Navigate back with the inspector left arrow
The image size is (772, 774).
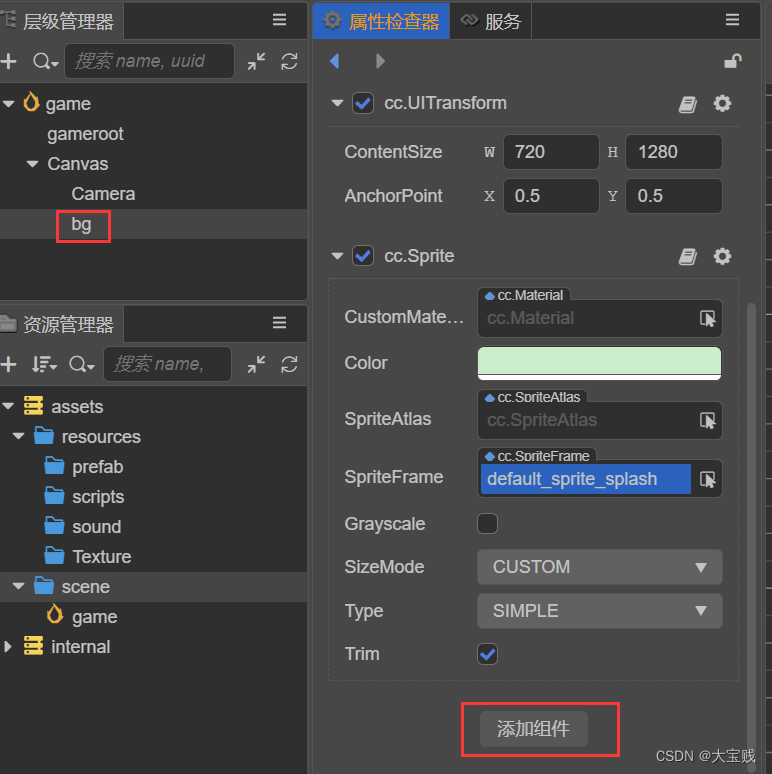(335, 62)
